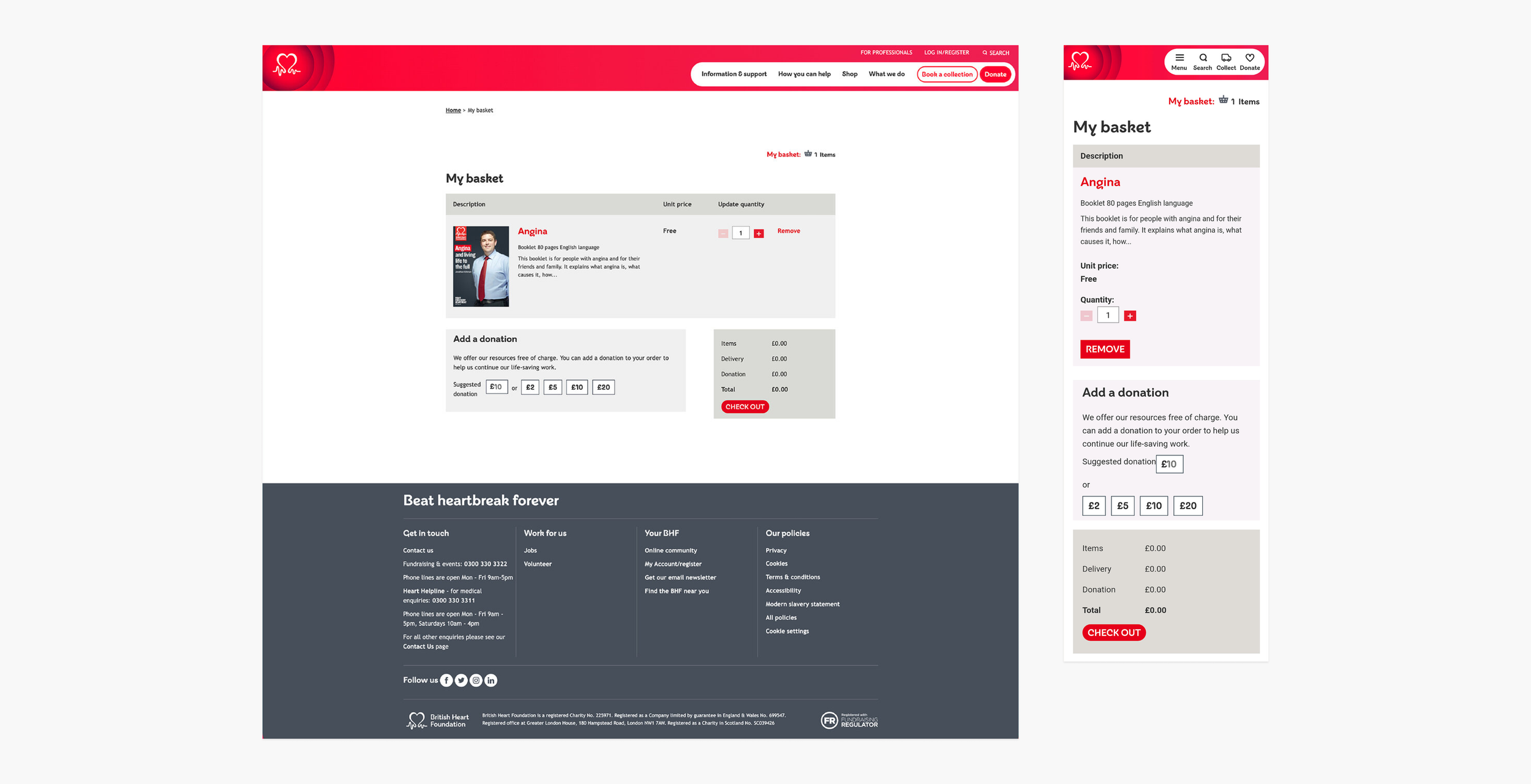Click the Angina booklet cover thumbnail
Screen dimensions: 1531x784
[x=481, y=266]
